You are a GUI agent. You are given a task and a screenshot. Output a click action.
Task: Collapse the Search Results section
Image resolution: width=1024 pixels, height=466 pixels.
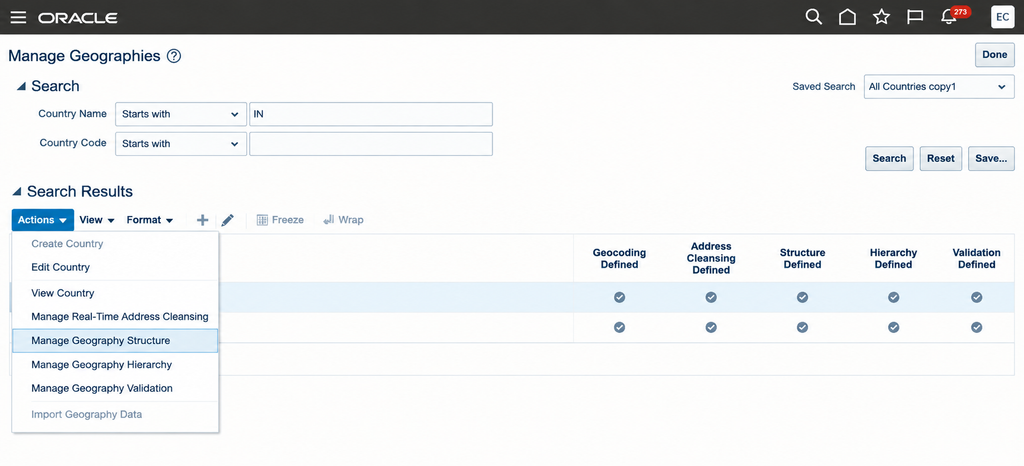[17, 192]
